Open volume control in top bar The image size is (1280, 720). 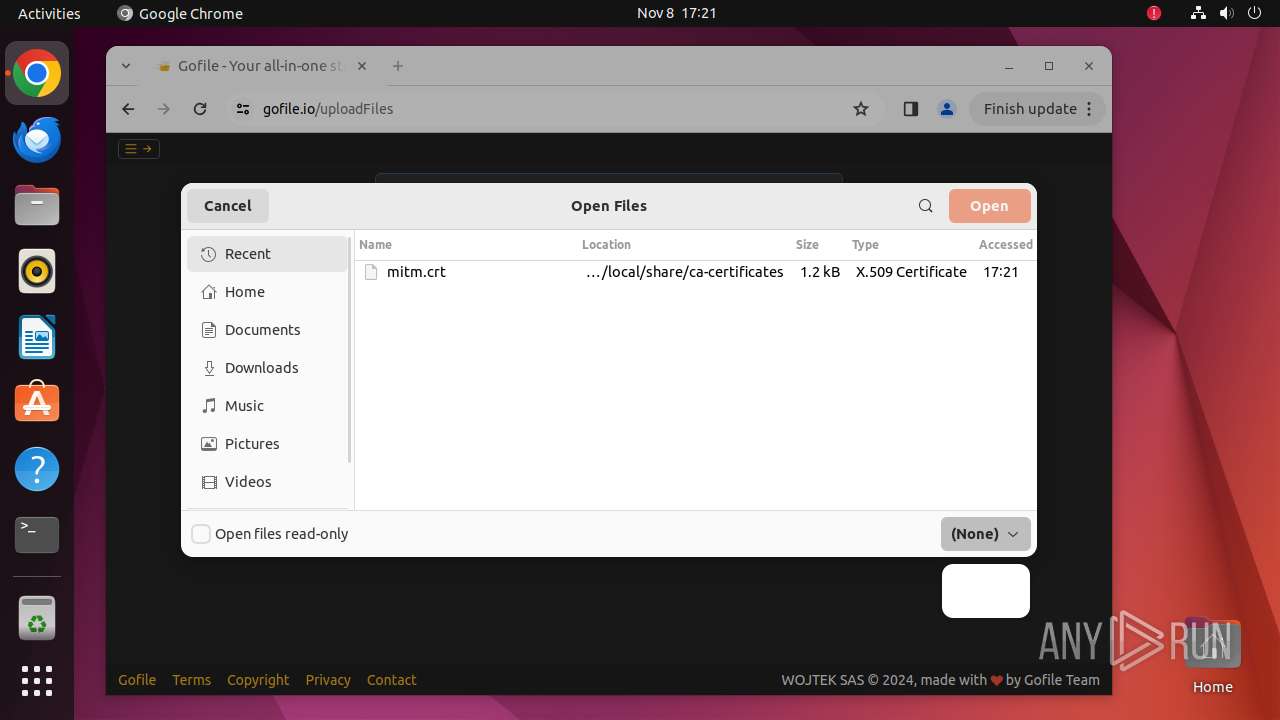coord(1226,13)
